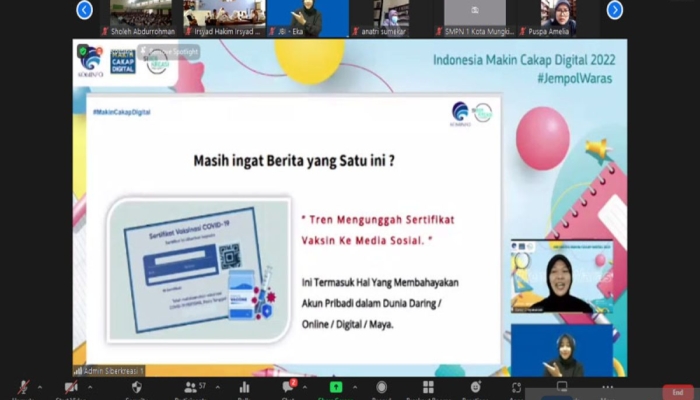The width and height of the screenshot is (700, 400).
Task: Open the Polls bar chart icon
Action: click(244, 387)
